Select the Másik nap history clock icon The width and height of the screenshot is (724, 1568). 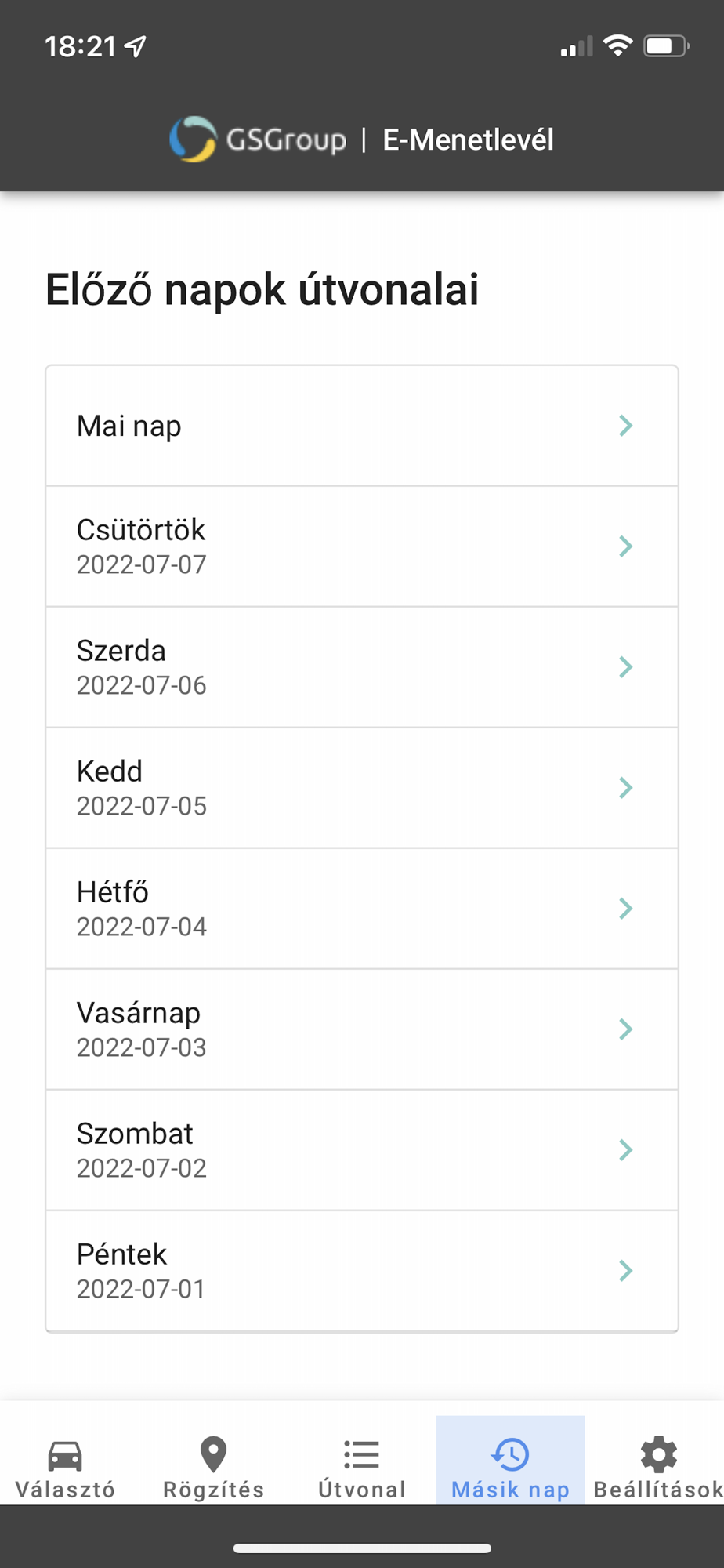pos(510,1454)
